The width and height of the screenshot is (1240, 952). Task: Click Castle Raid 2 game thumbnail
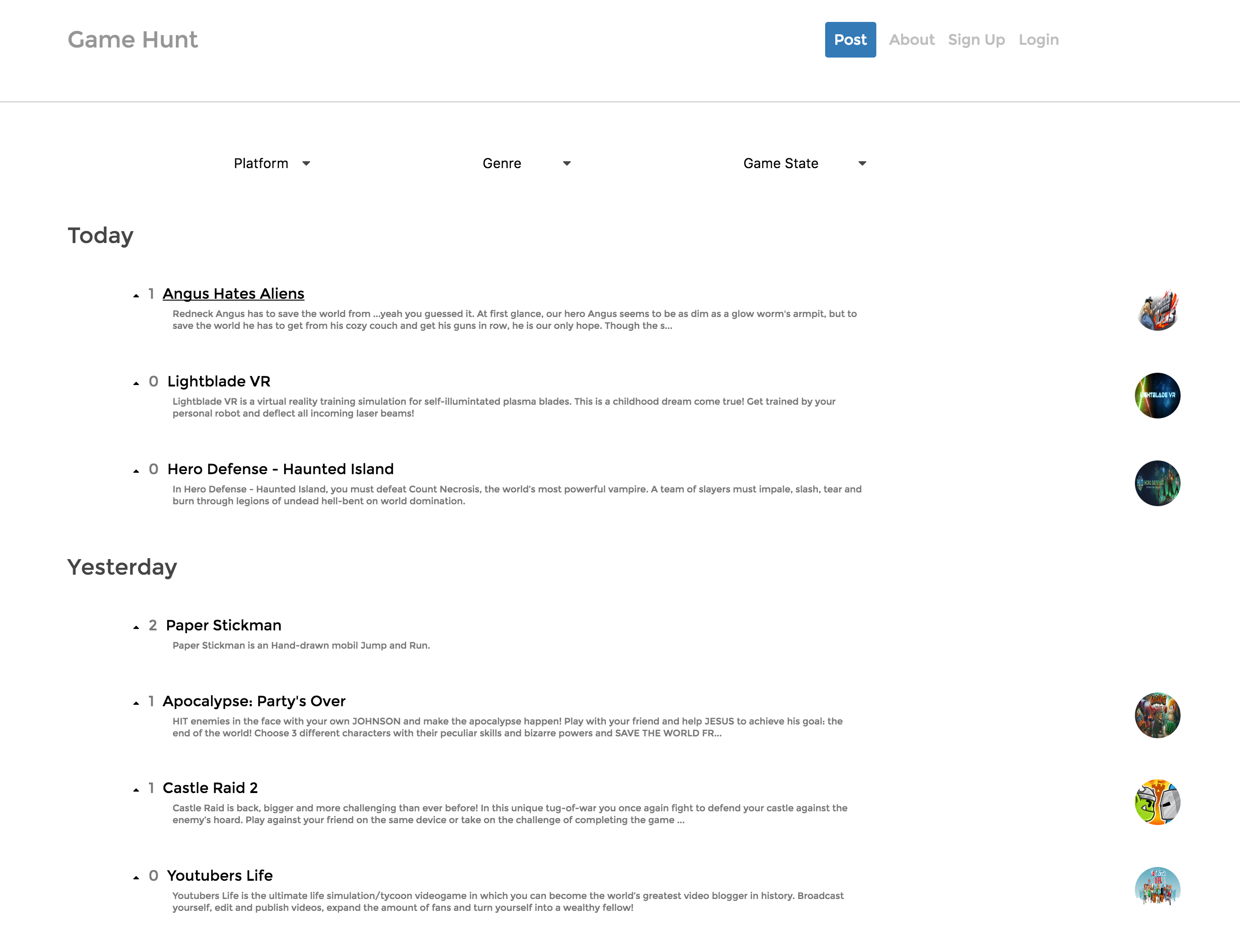[x=1157, y=802]
